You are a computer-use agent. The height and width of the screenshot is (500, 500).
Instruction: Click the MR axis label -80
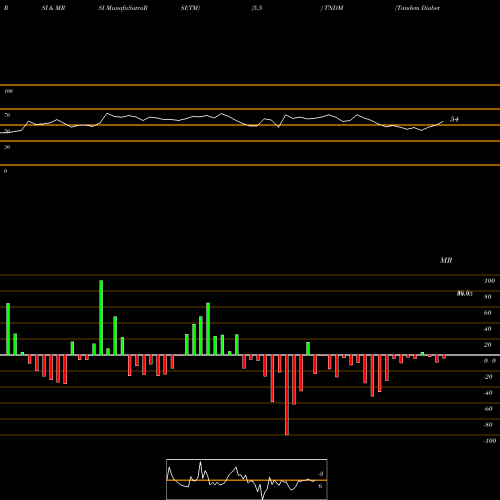488,425
